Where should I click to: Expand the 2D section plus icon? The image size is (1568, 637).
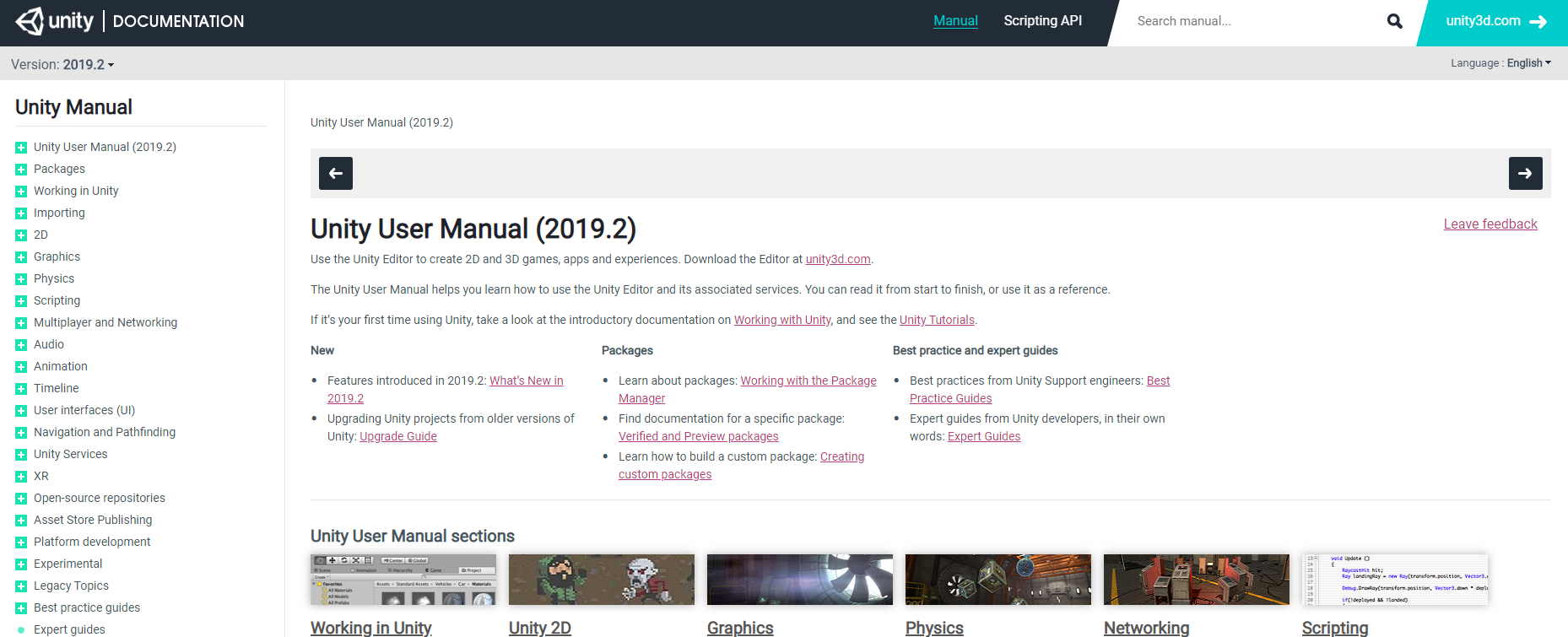[21, 235]
